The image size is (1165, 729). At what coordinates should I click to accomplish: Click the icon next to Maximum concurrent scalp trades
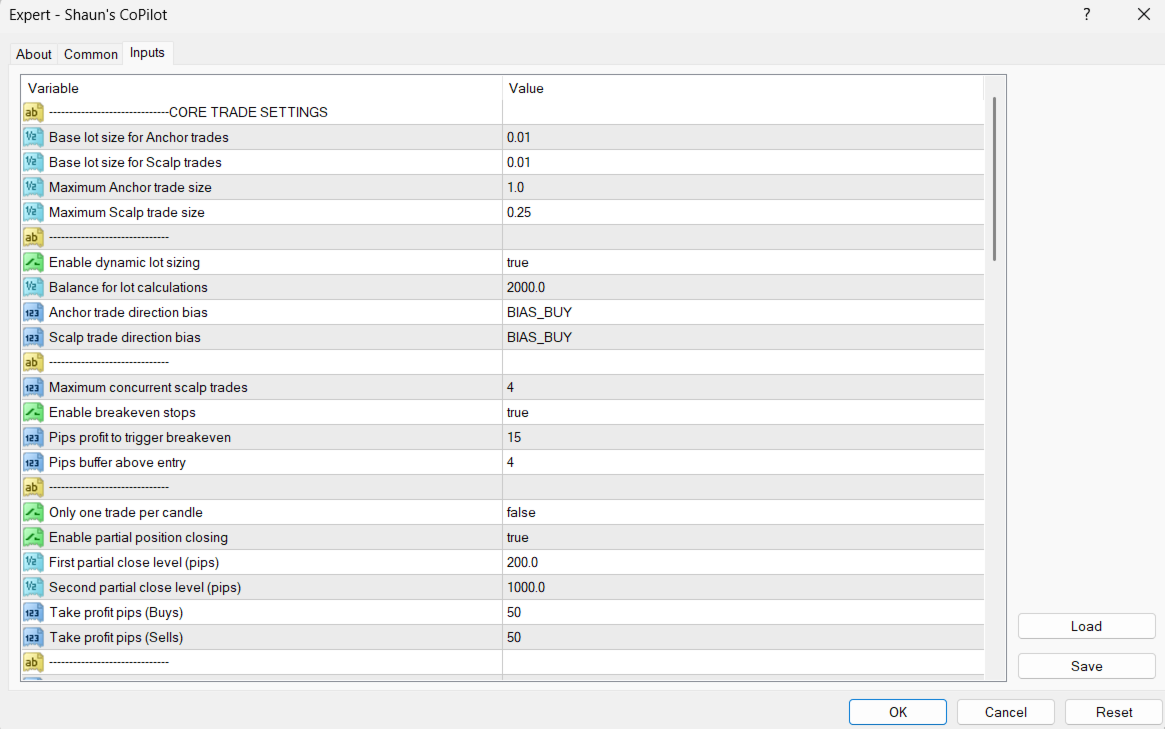[33, 387]
